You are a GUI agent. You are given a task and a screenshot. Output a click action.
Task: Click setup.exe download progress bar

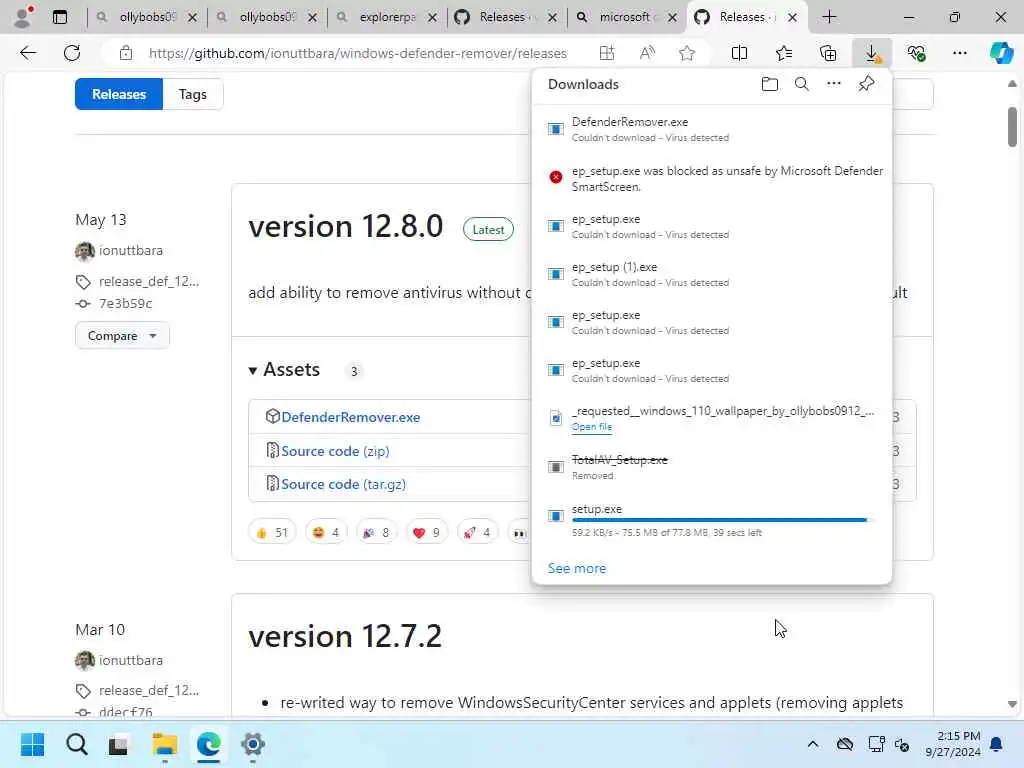[722, 520]
